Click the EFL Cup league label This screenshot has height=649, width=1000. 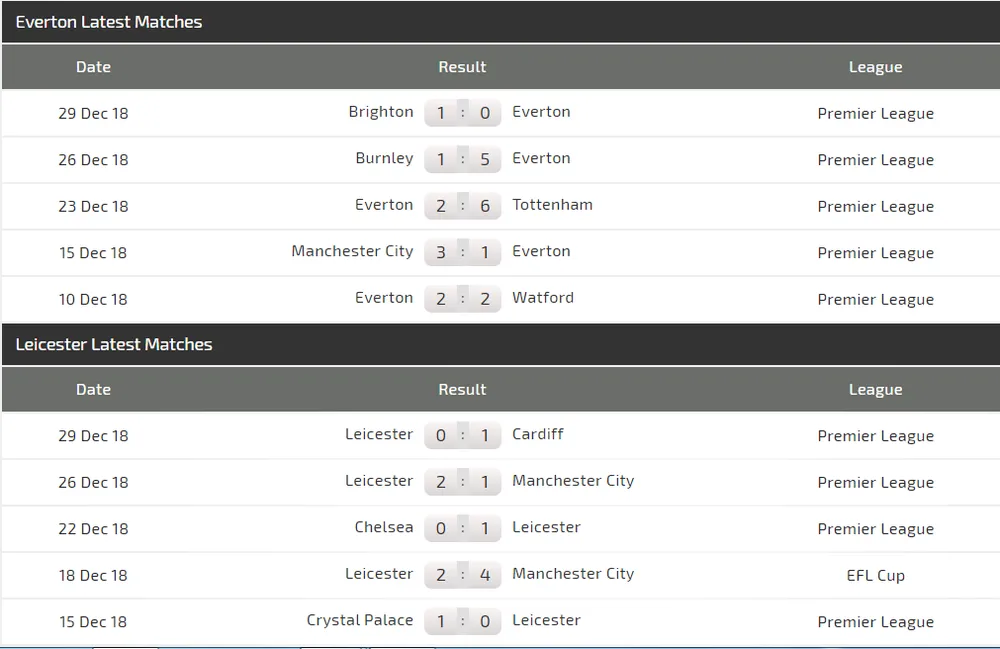pyautogui.click(x=875, y=575)
